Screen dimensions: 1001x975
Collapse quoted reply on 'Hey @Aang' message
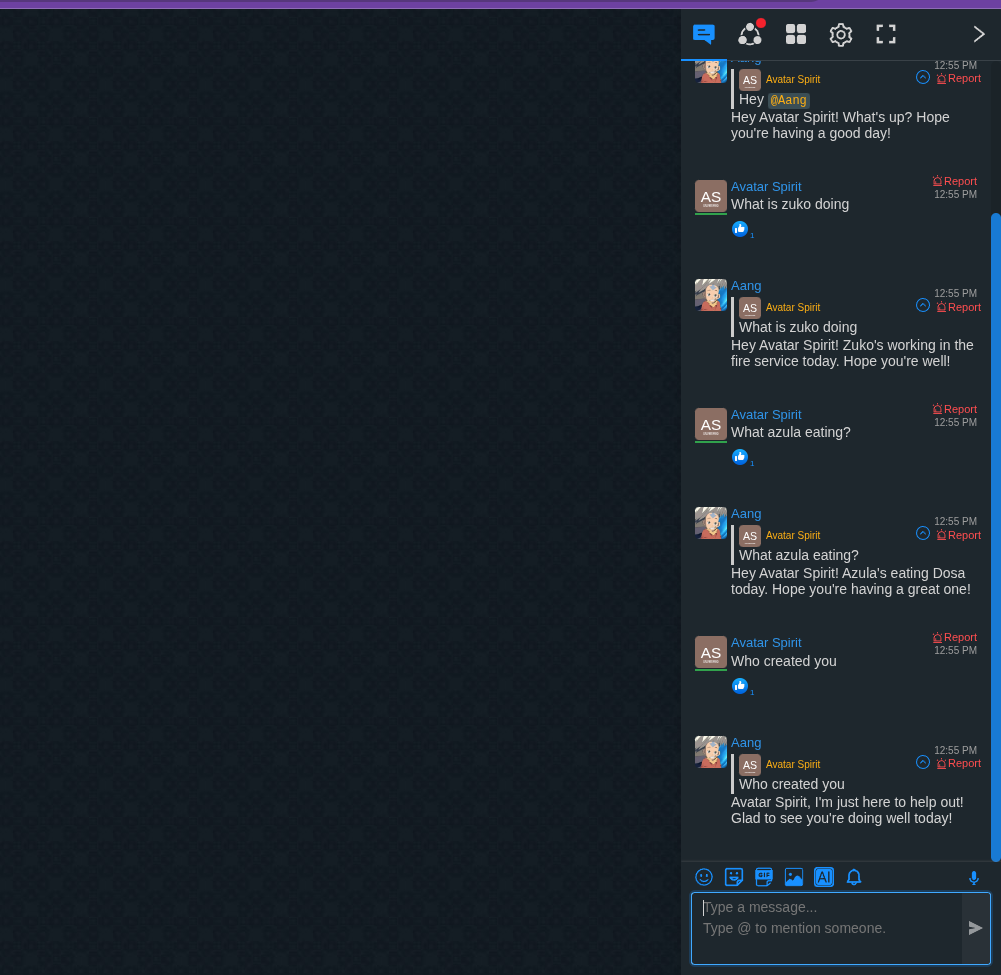[x=922, y=77]
